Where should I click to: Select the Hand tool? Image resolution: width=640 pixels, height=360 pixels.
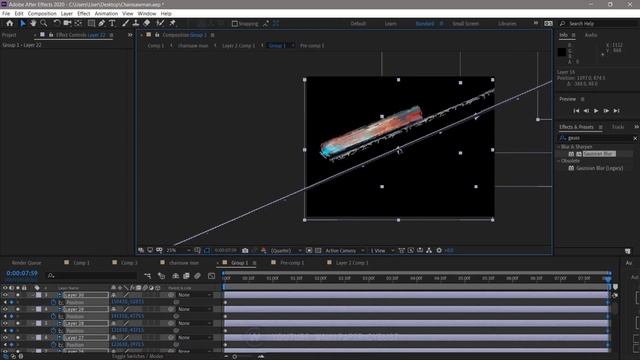coord(33,24)
